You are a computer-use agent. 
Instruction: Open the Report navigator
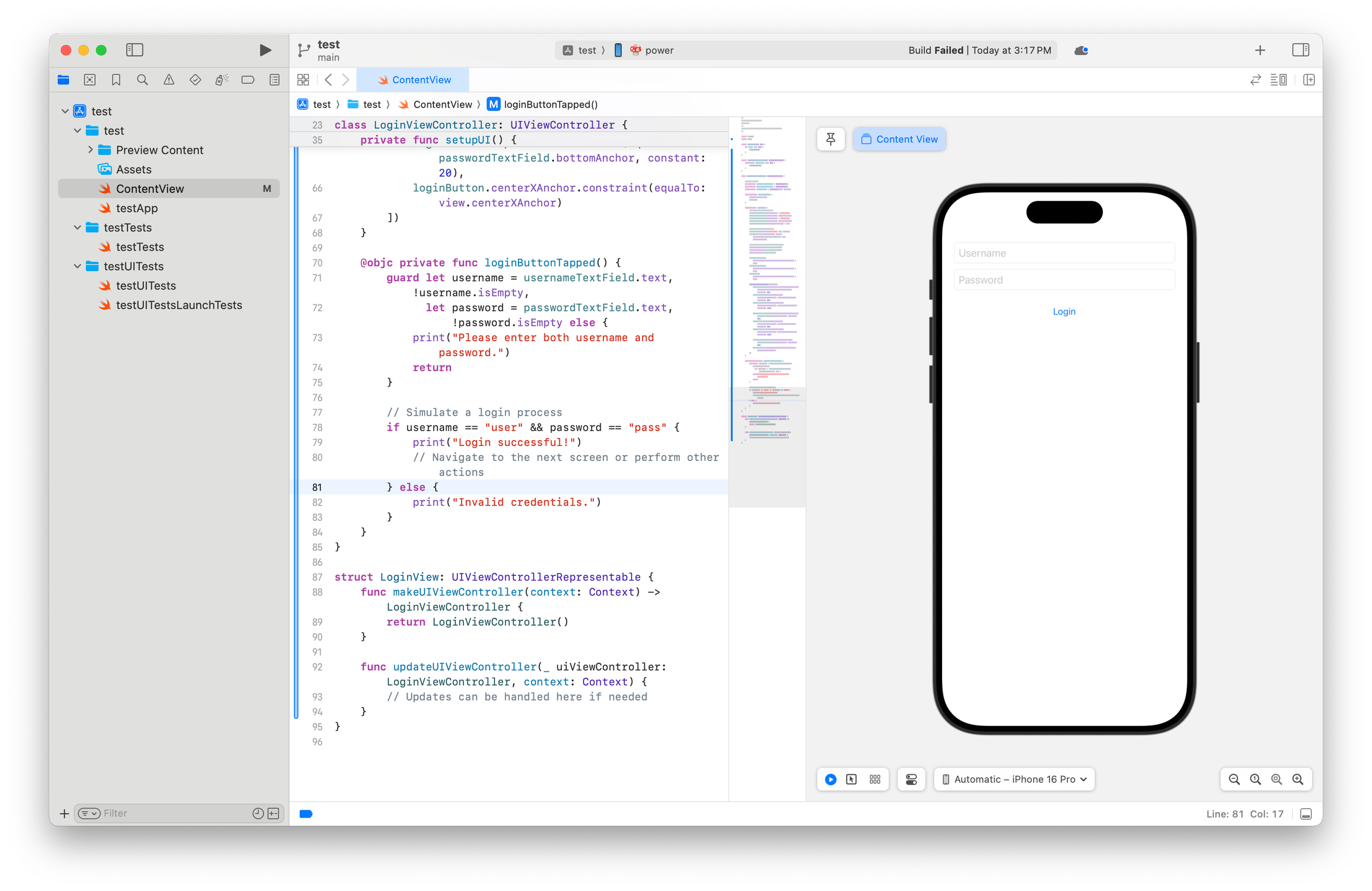pos(274,79)
